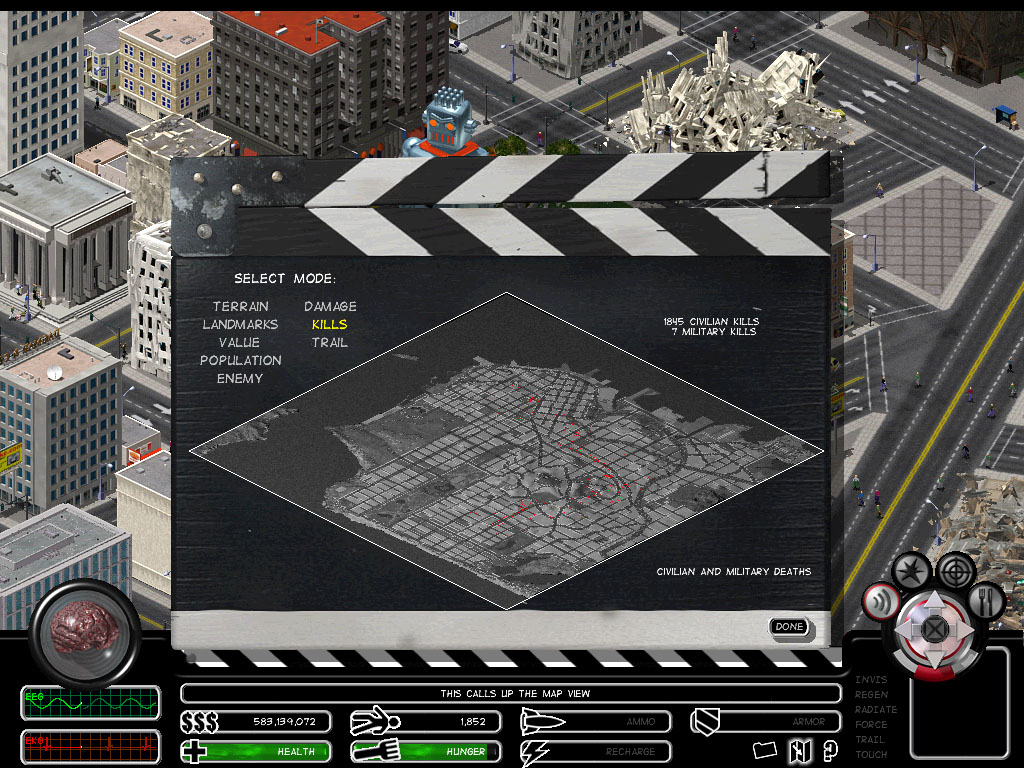Screen dimensions: 1024x768
Task: Click the green Health bar
Action: click(268, 752)
